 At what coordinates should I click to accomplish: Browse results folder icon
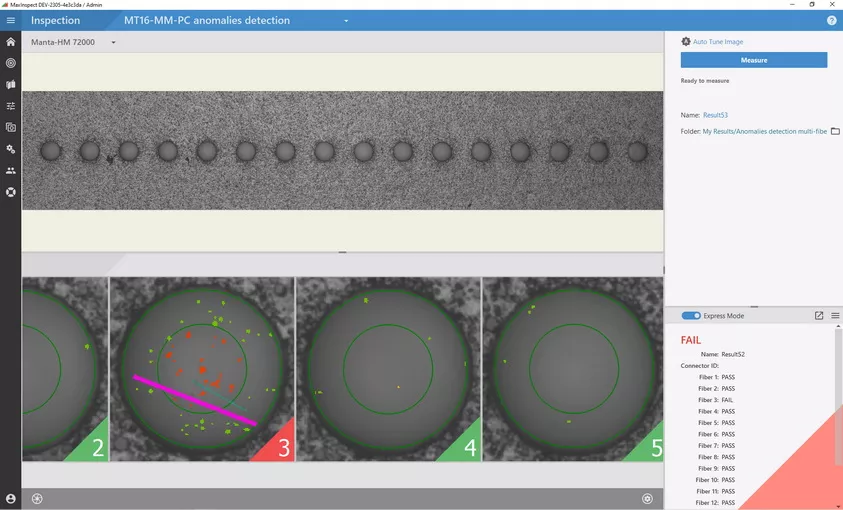click(x=835, y=131)
